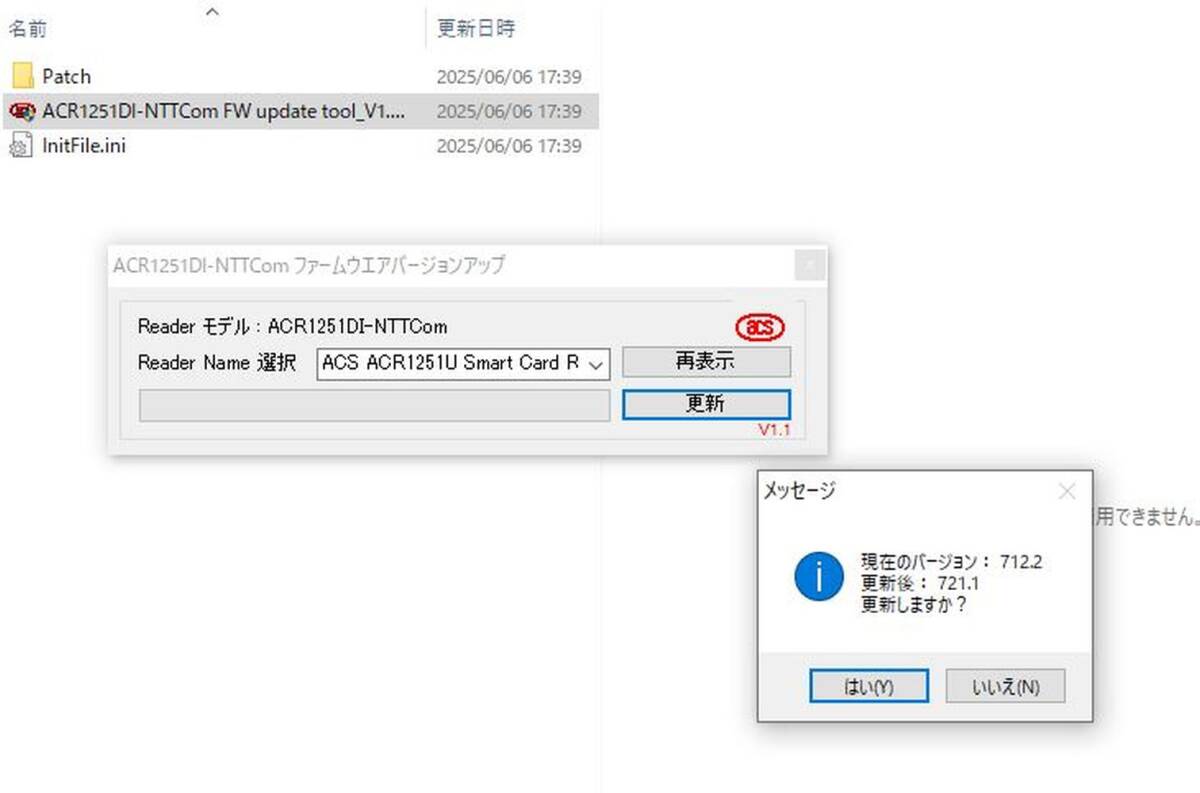Screen dimensions: 1200x793
Task: Open the Patch folder icon
Action: pos(22,76)
